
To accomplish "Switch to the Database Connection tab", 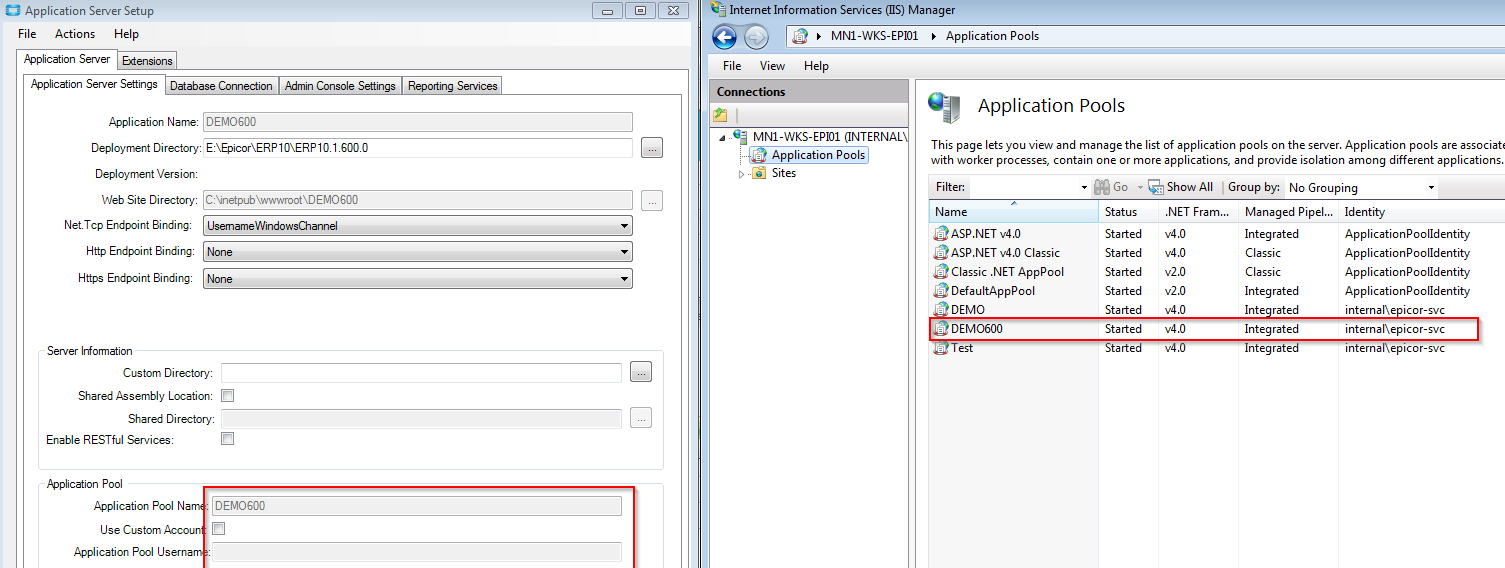I will [x=221, y=86].
